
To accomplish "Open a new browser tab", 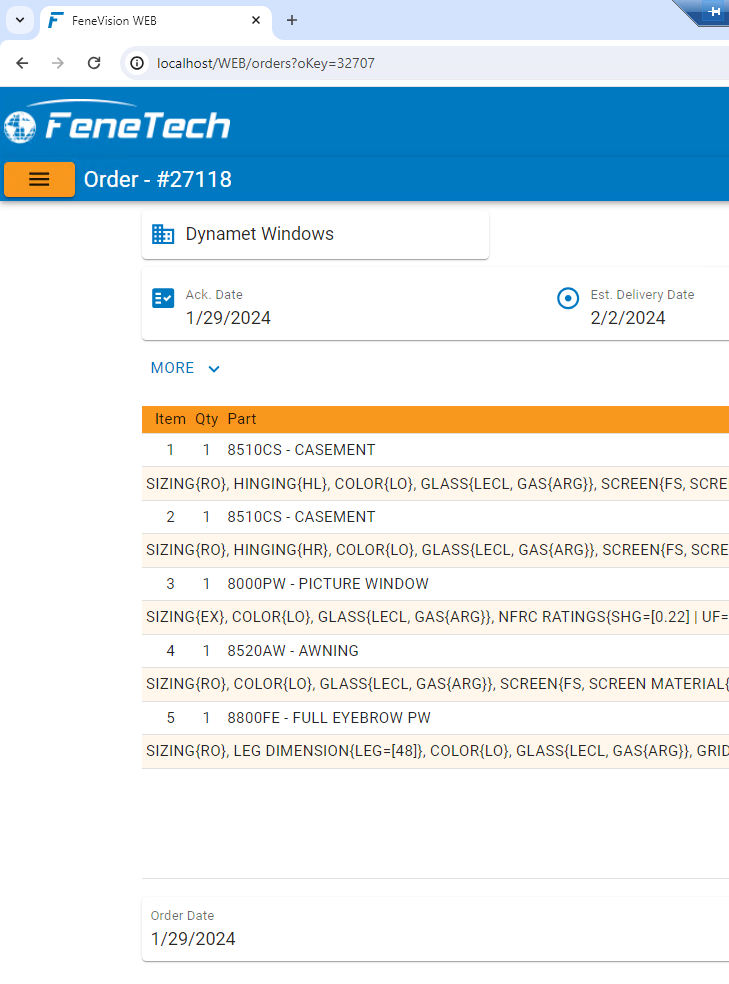I will pos(292,20).
